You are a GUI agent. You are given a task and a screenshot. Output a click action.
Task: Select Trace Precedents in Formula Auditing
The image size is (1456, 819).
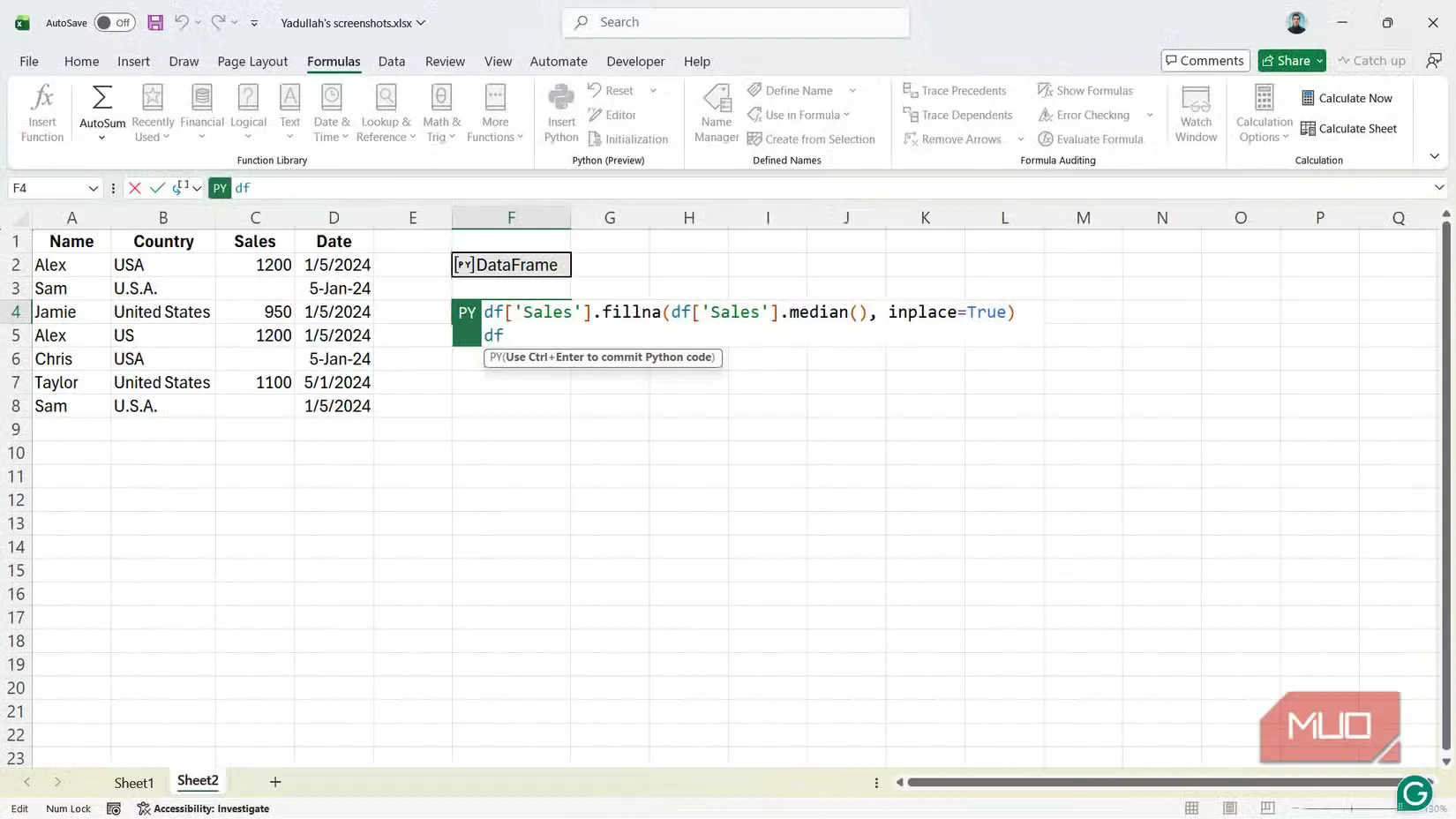point(956,90)
